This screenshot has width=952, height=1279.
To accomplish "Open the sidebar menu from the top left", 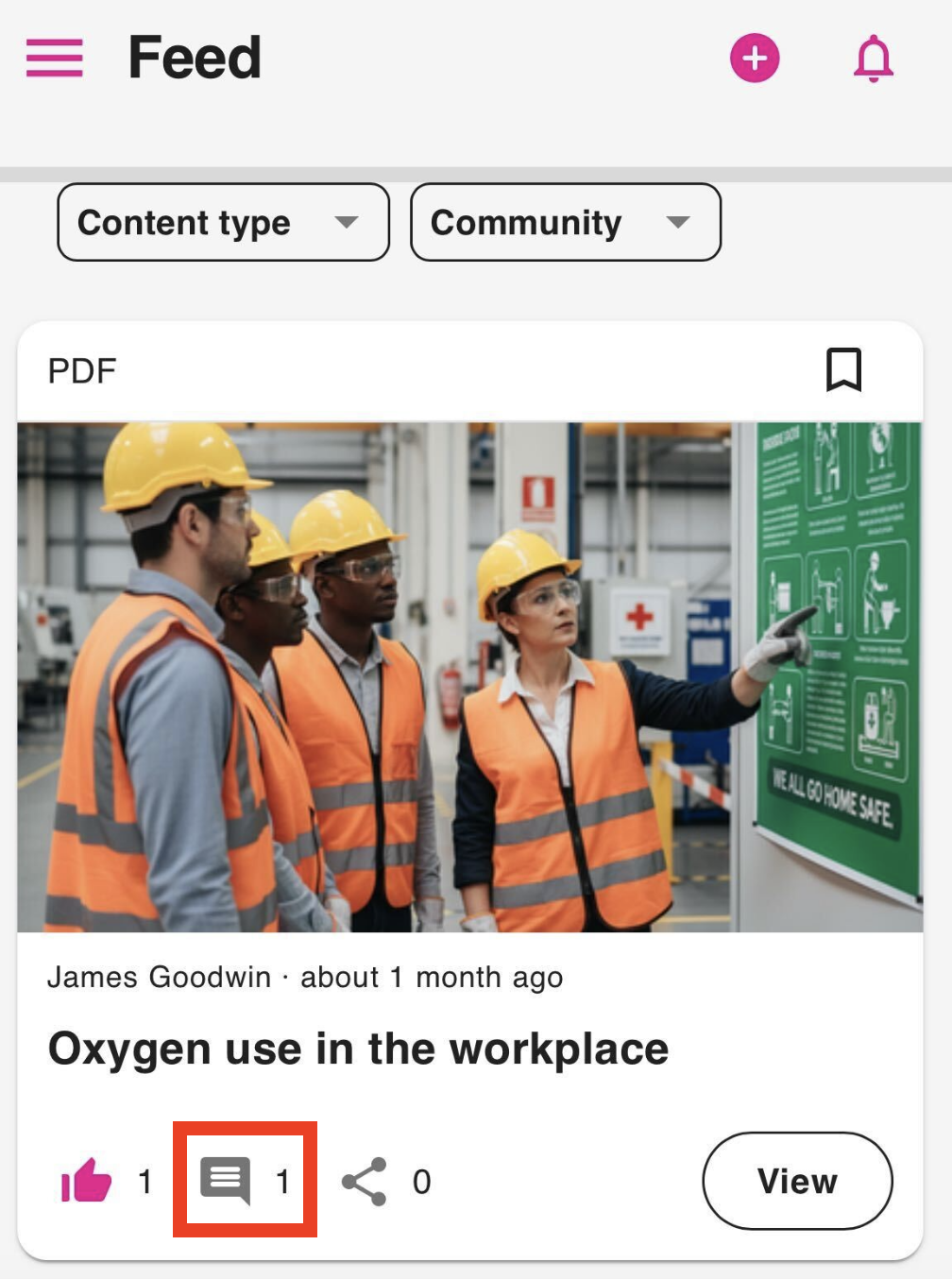I will (x=54, y=58).
